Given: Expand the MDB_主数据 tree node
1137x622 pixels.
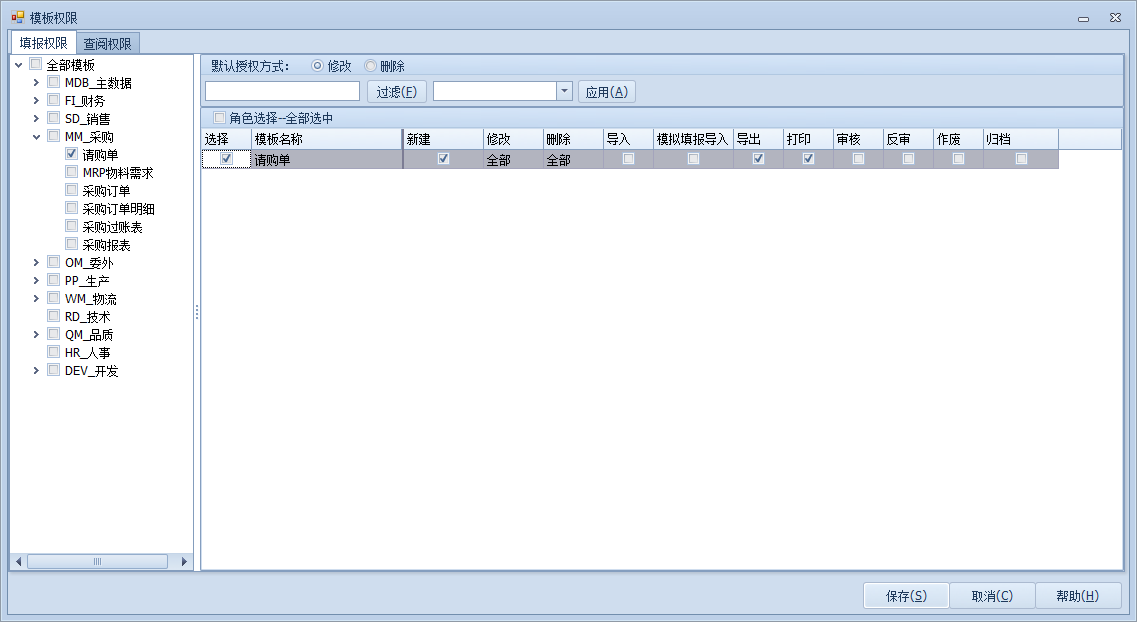Looking at the screenshot, I should pos(37,83).
